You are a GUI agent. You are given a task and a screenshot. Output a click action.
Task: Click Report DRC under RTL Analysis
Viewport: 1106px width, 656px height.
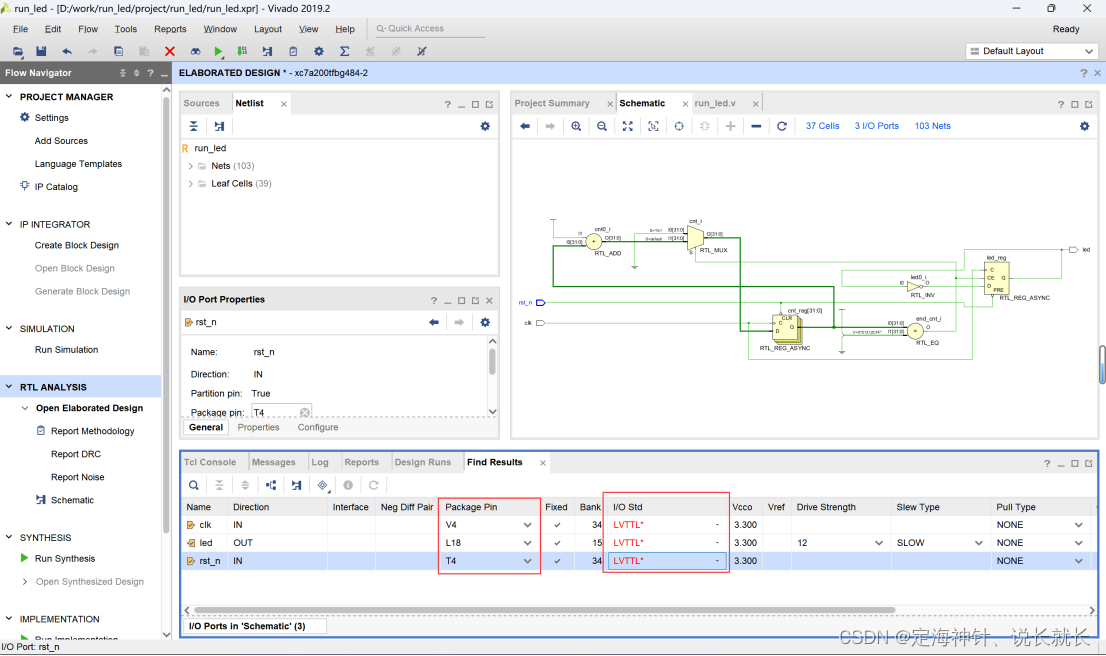point(75,454)
